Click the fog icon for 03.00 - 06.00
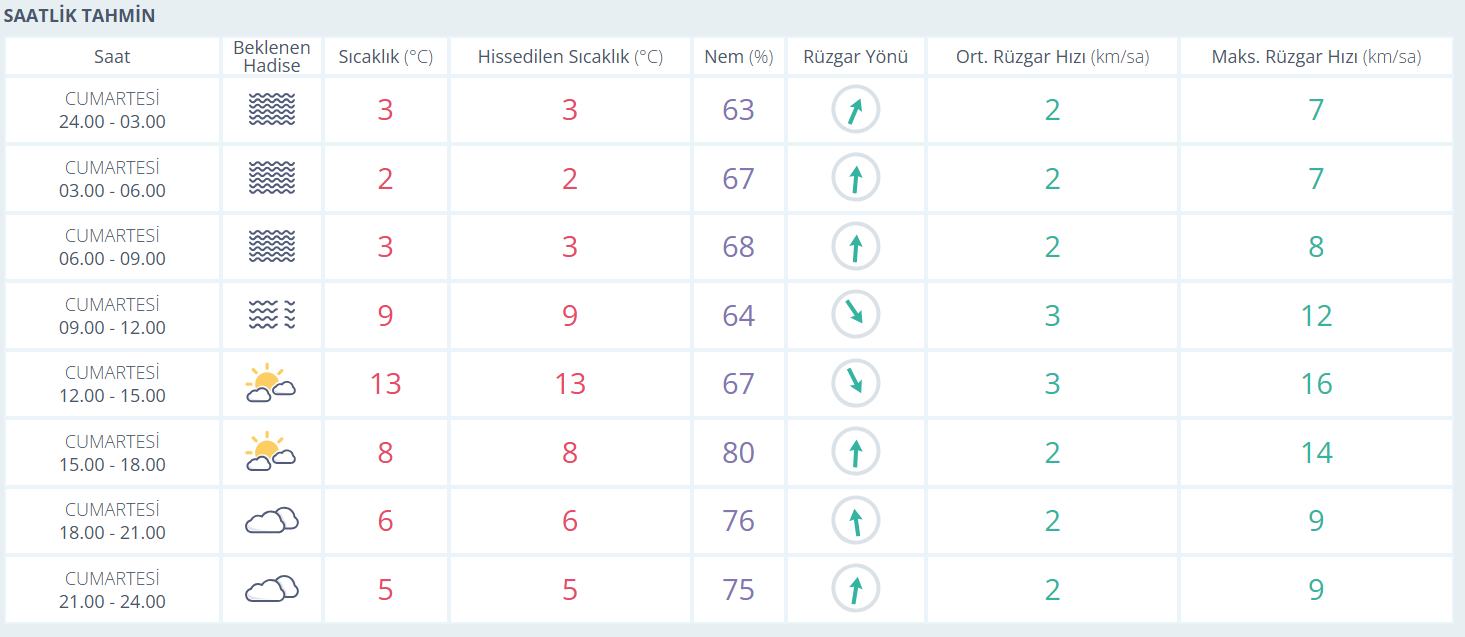The height and width of the screenshot is (637, 1465). tap(272, 178)
